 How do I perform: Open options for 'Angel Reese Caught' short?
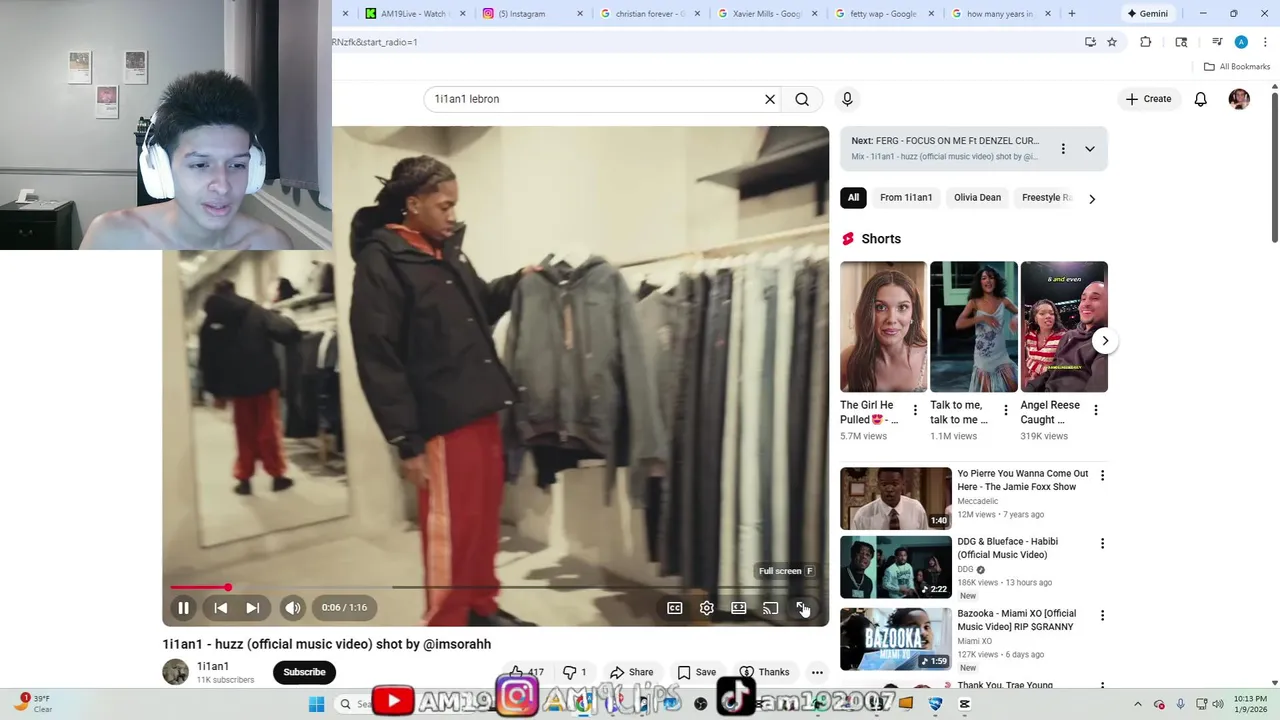1096,411
